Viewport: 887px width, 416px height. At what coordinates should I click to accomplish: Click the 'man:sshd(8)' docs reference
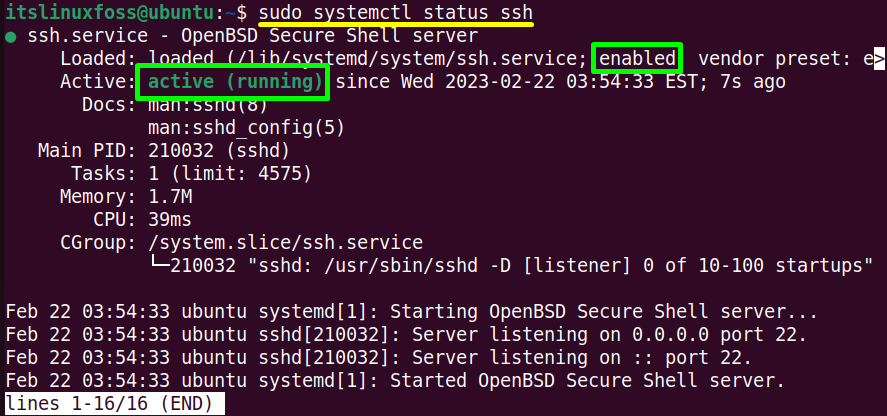[208, 105]
